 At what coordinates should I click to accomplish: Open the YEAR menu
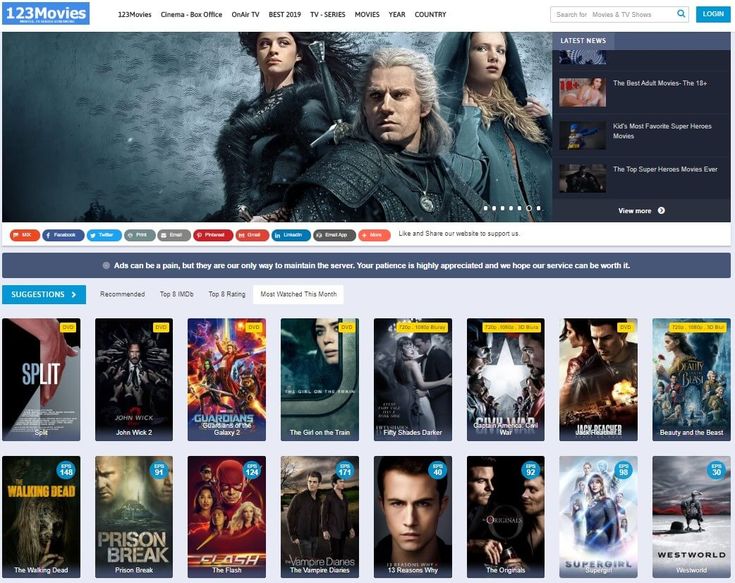coord(397,15)
